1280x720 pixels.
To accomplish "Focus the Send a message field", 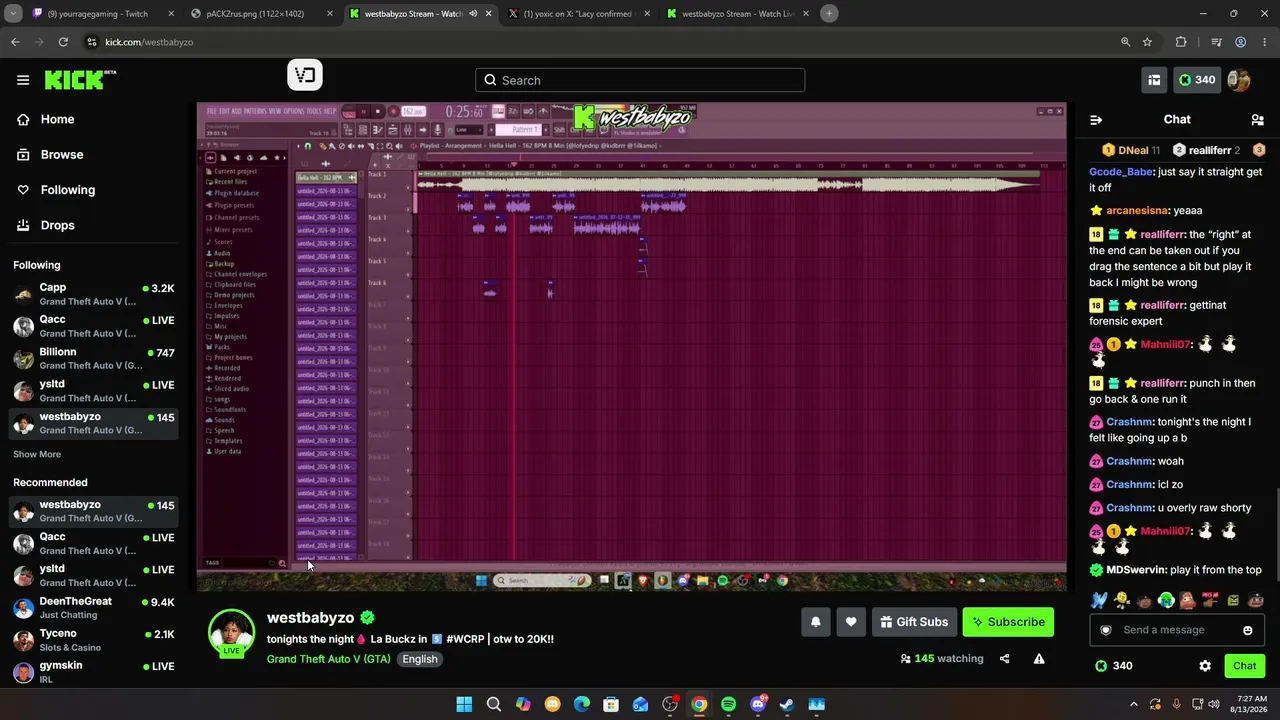I will point(1177,630).
